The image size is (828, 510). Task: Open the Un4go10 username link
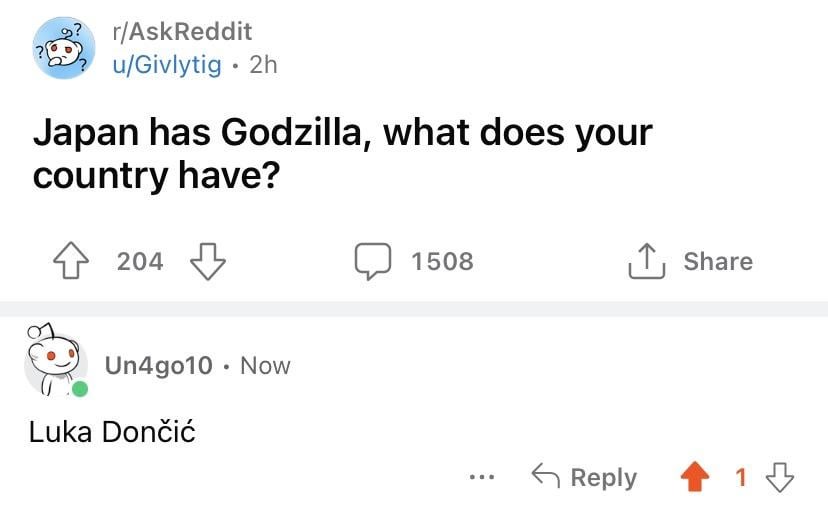[158, 366]
